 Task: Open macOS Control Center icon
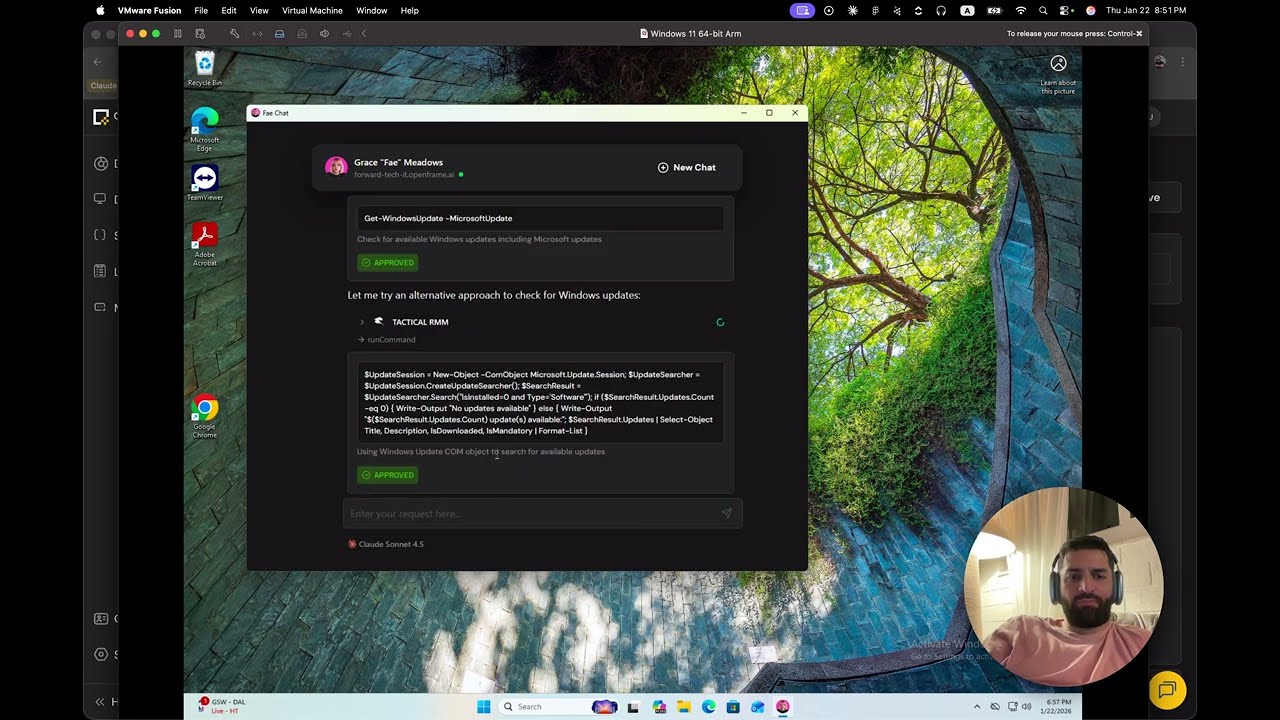tap(1066, 10)
